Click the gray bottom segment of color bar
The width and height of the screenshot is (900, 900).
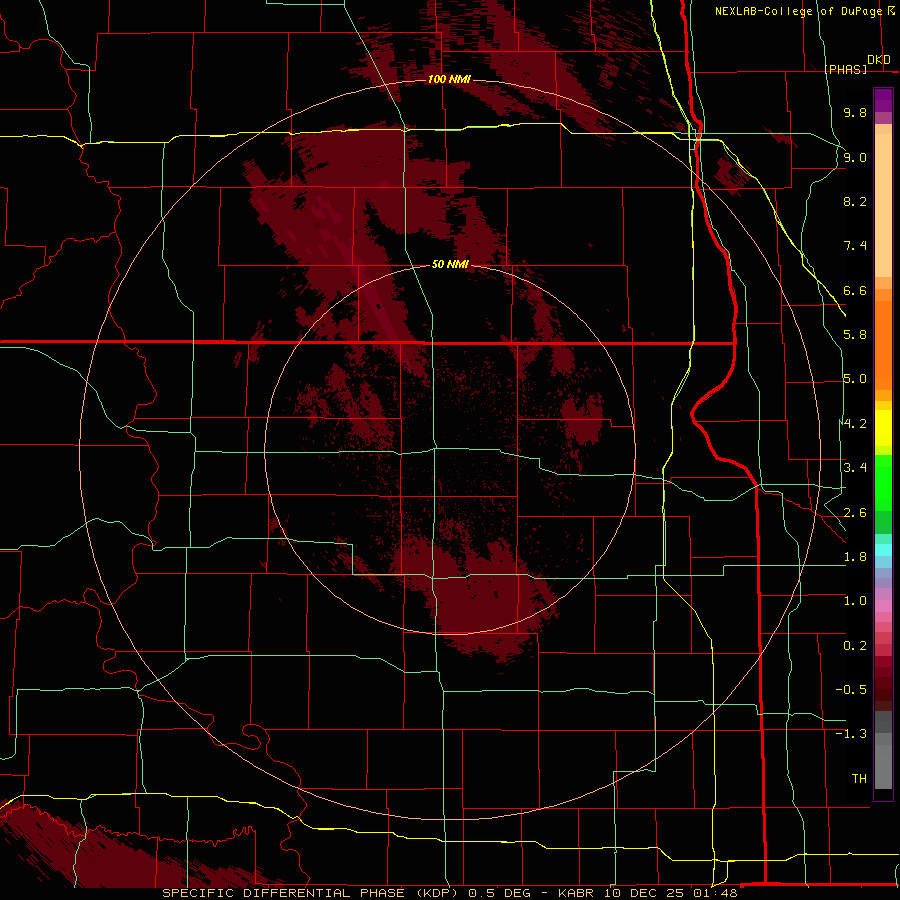coord(883,766)
